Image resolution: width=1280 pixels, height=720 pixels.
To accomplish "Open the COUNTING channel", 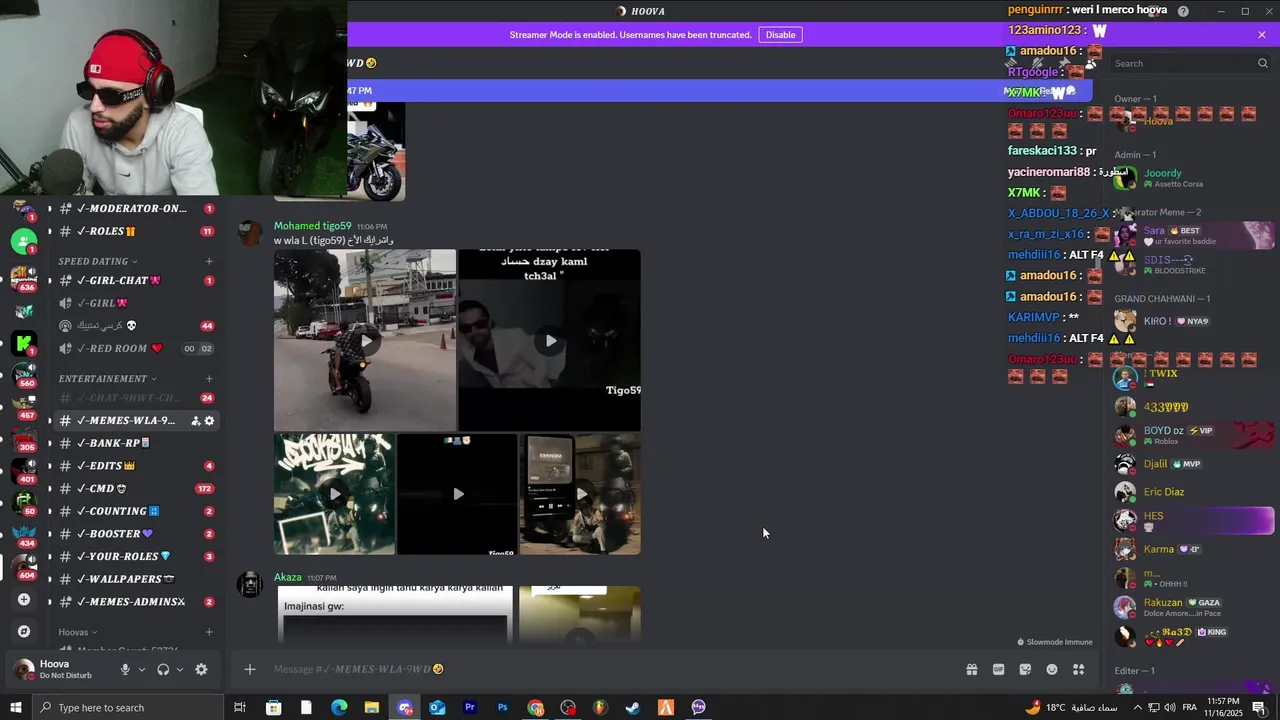I will (136, 511).
